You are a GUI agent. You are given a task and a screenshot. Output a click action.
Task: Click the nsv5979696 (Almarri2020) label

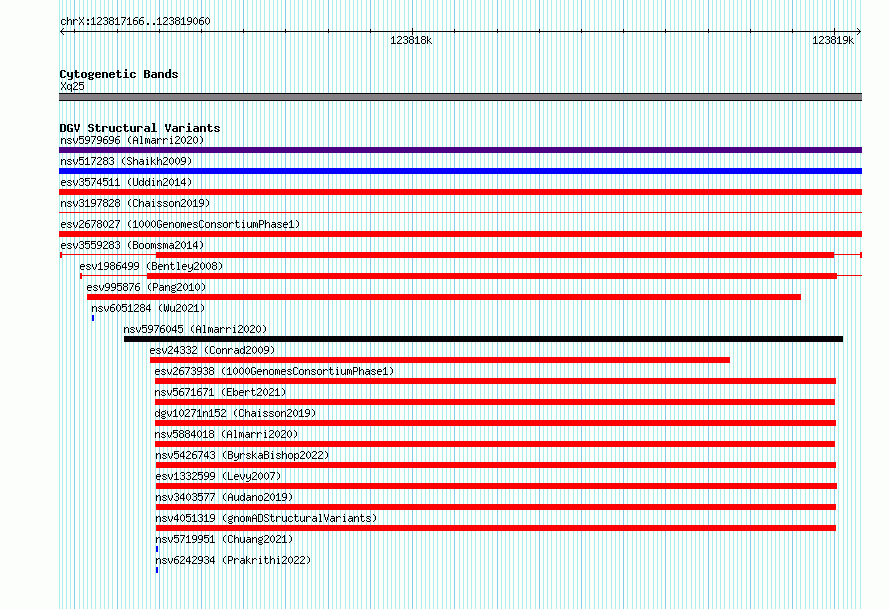[132, 140]
